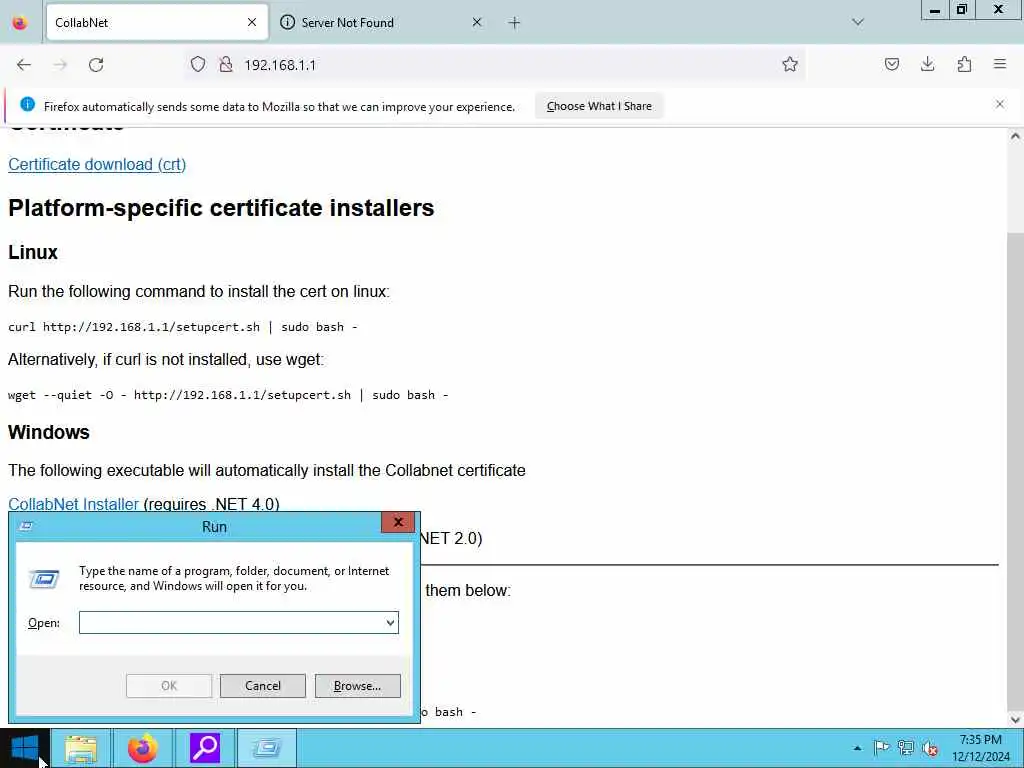Click the info icon in notification bar
Screen dimensions: 1024x768
pos(27,104)
